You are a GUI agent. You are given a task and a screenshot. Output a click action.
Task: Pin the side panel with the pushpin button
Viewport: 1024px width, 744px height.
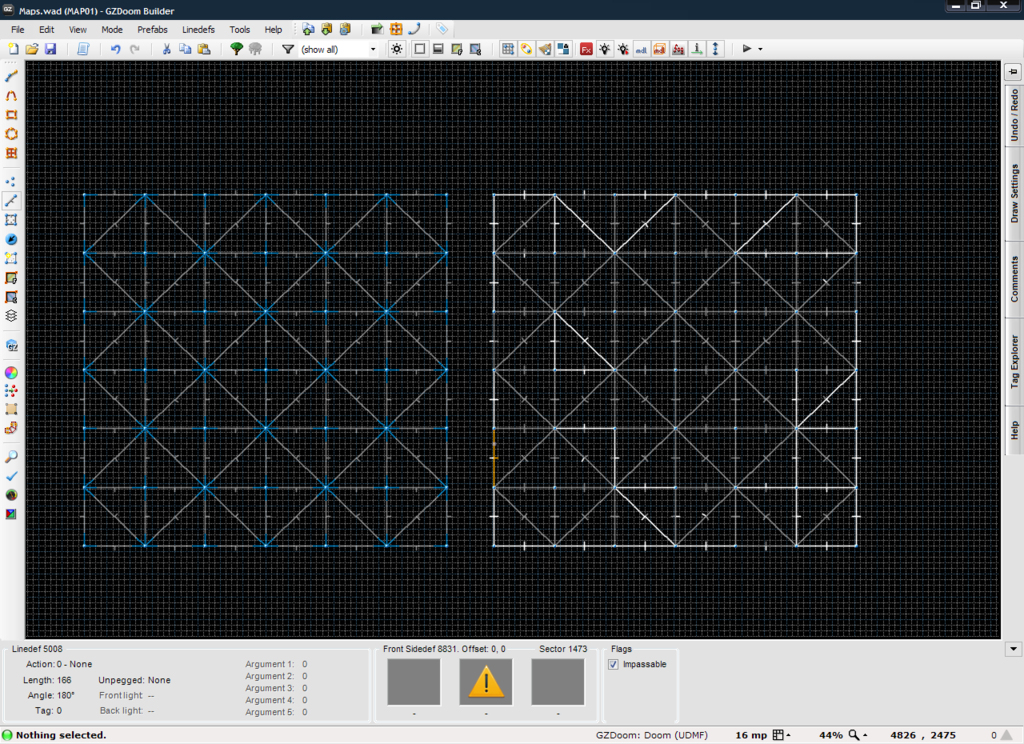click(1013, 71)
